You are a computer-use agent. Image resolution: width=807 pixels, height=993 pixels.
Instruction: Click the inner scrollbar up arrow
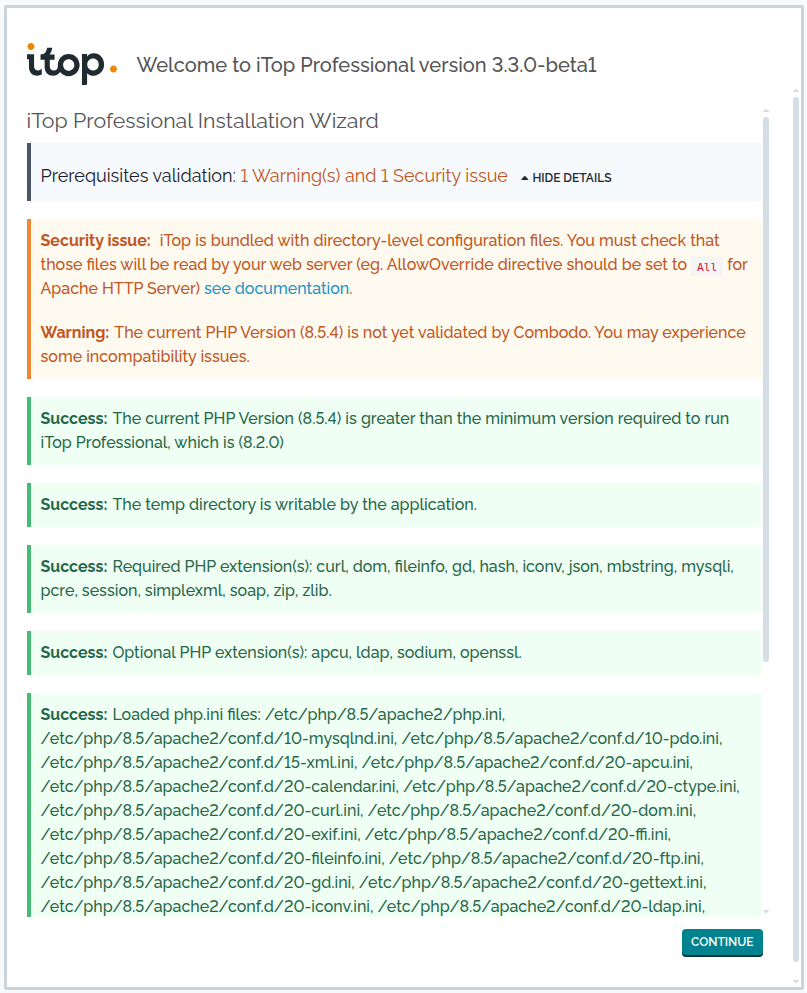[766, 111]
